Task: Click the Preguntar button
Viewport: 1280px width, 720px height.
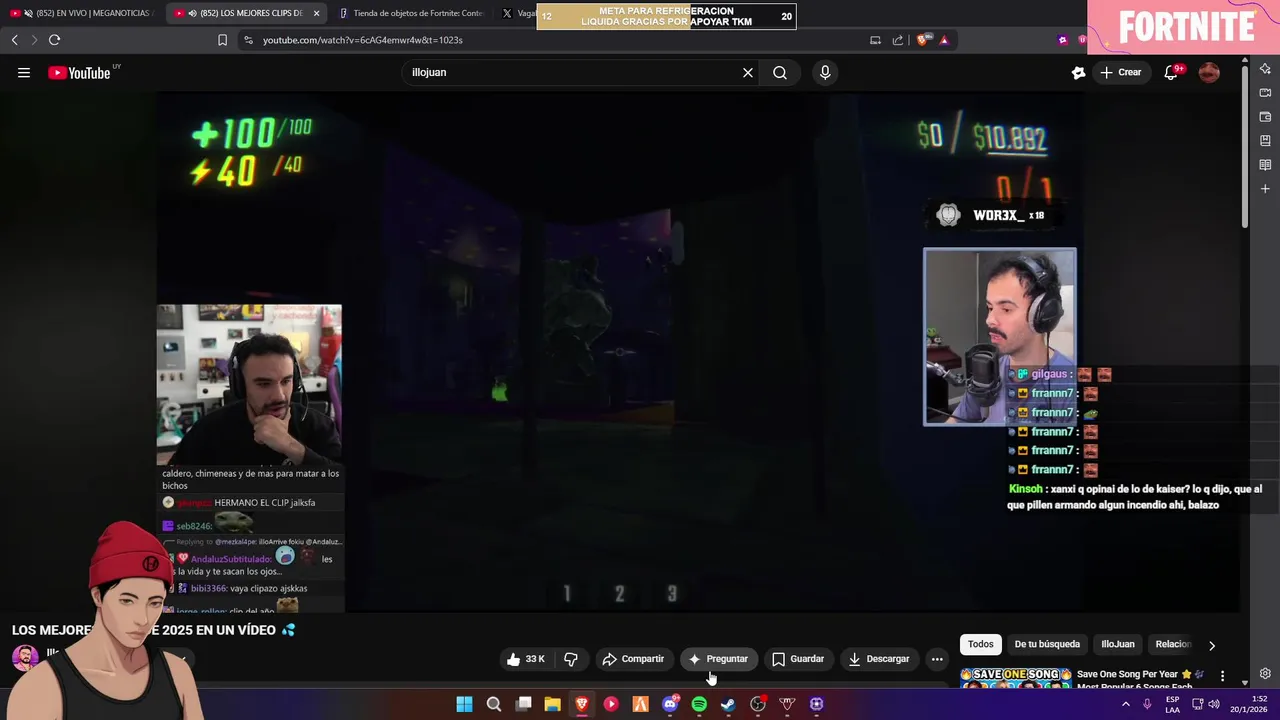Action: (x=719, y=659)
